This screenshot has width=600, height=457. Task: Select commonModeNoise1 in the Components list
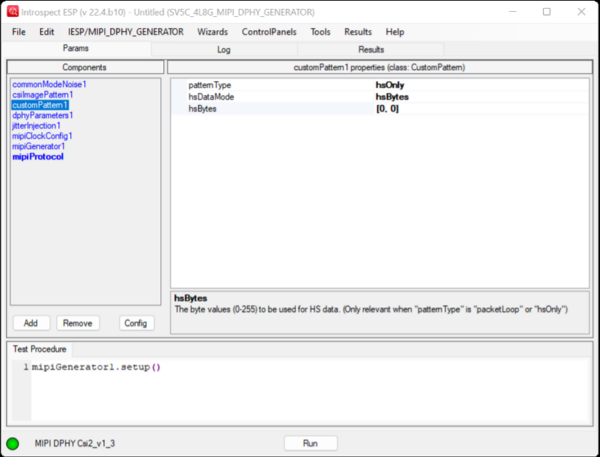coord(49,84)
